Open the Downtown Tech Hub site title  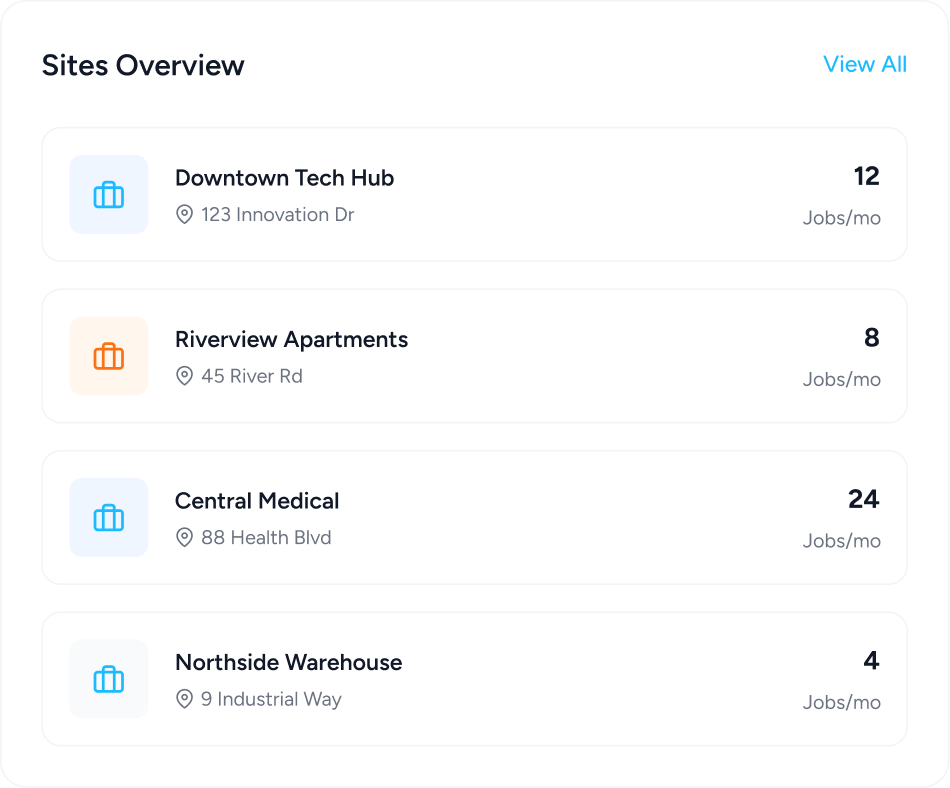click(284, 178)
